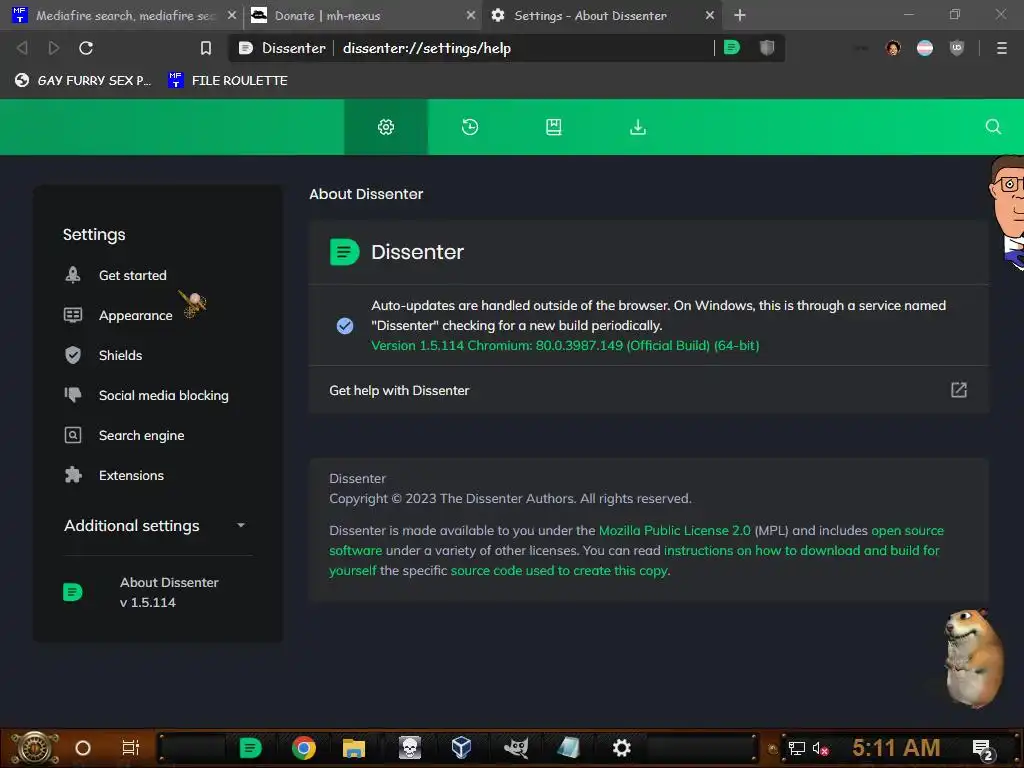Open the uBlock Origin extension icon

(x=957, y=48)
